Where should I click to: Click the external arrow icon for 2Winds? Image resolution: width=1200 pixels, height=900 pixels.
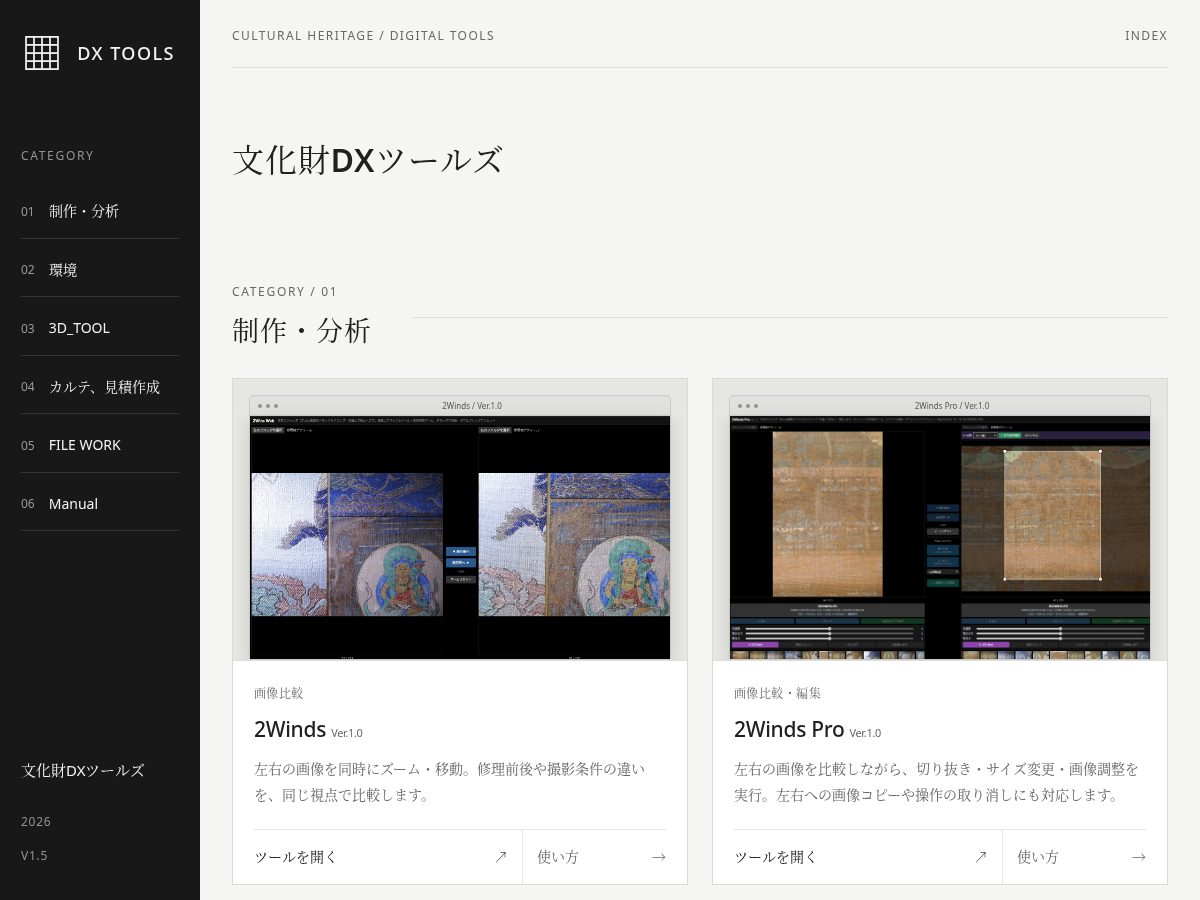501,857
